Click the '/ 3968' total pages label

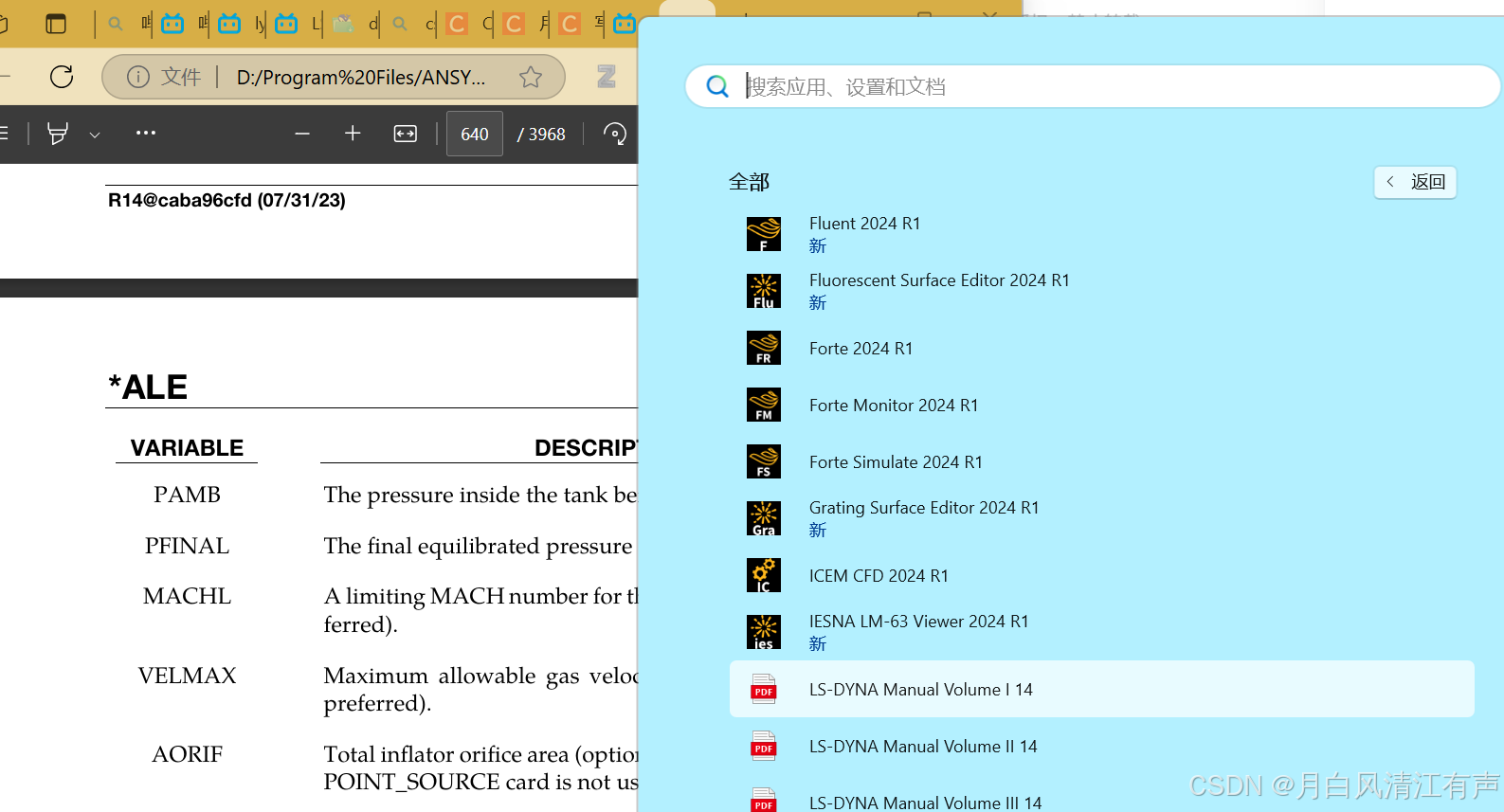(x=541, y=135)
